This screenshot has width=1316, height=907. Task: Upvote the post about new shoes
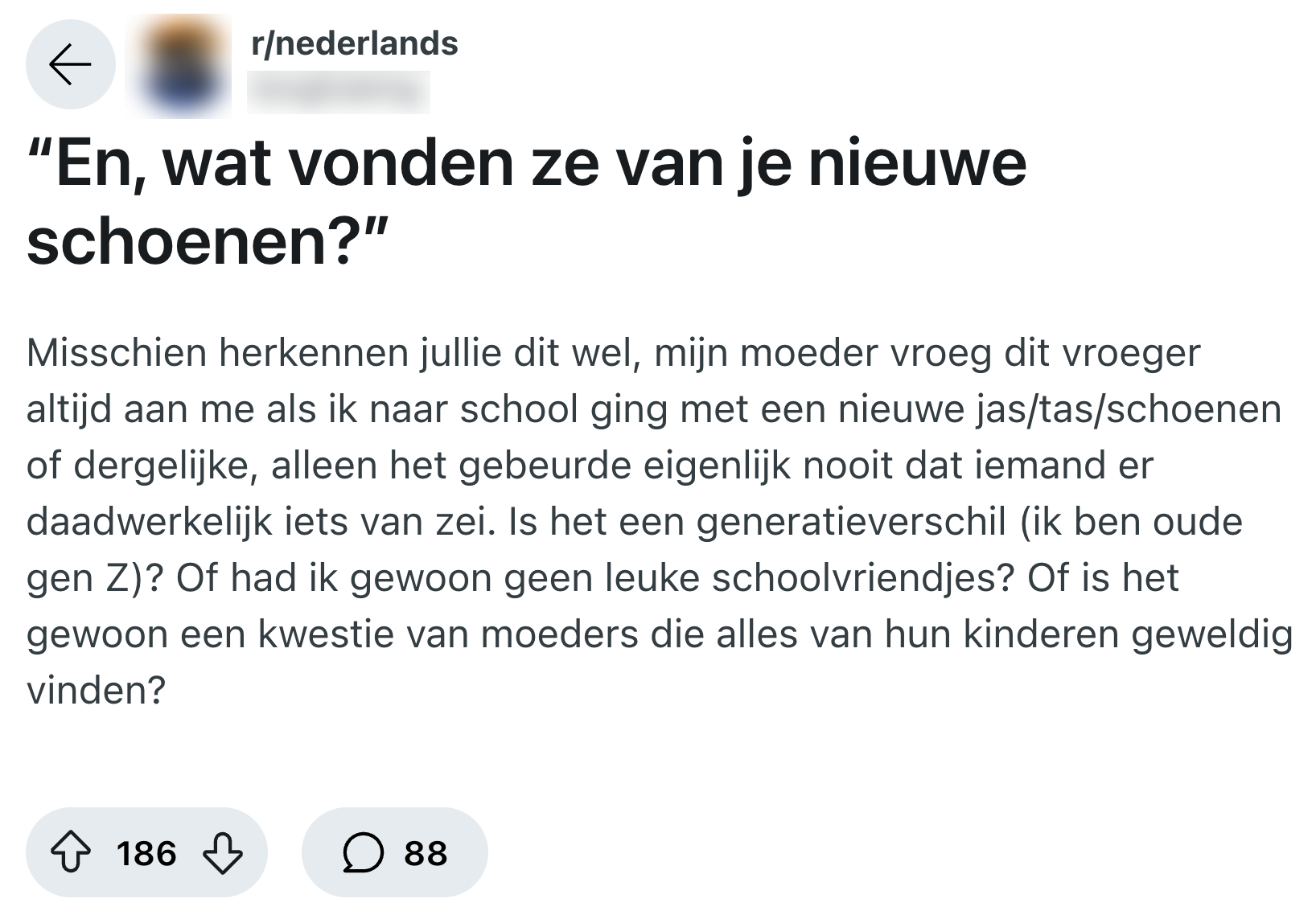pos(71,852)
